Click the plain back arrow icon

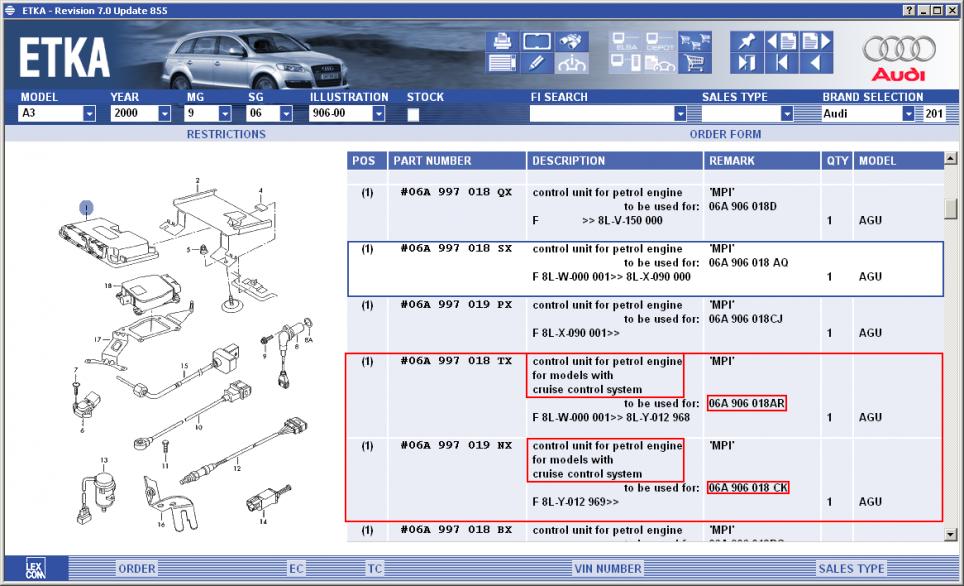[816, 63]
